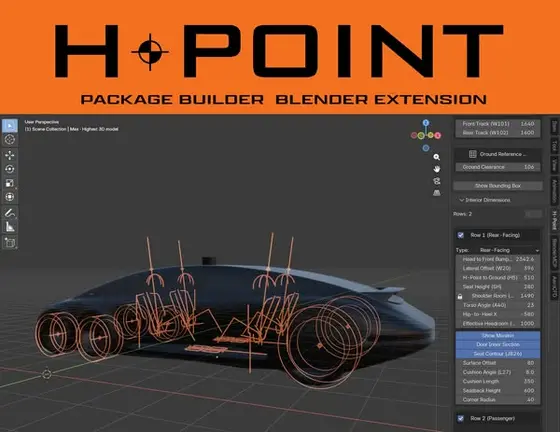Open the View sidebar tab
The image size is (560, 432).
click(554, 164)
